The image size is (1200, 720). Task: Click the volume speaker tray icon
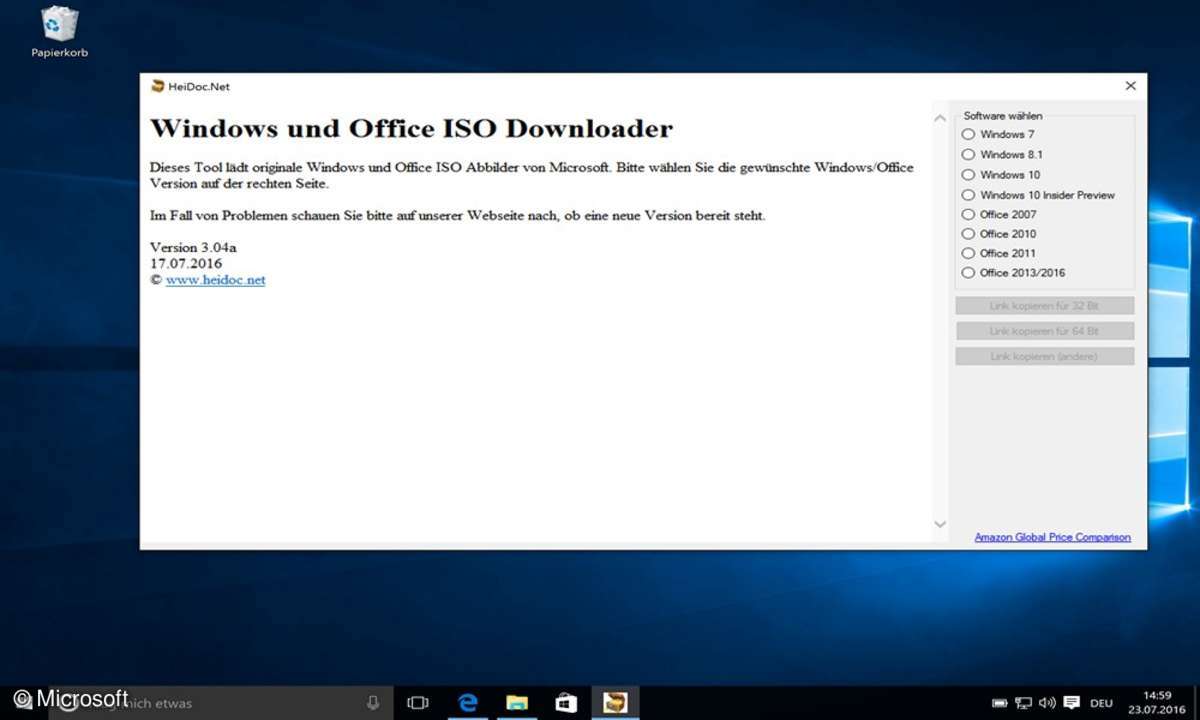[x=1047, y=703]
